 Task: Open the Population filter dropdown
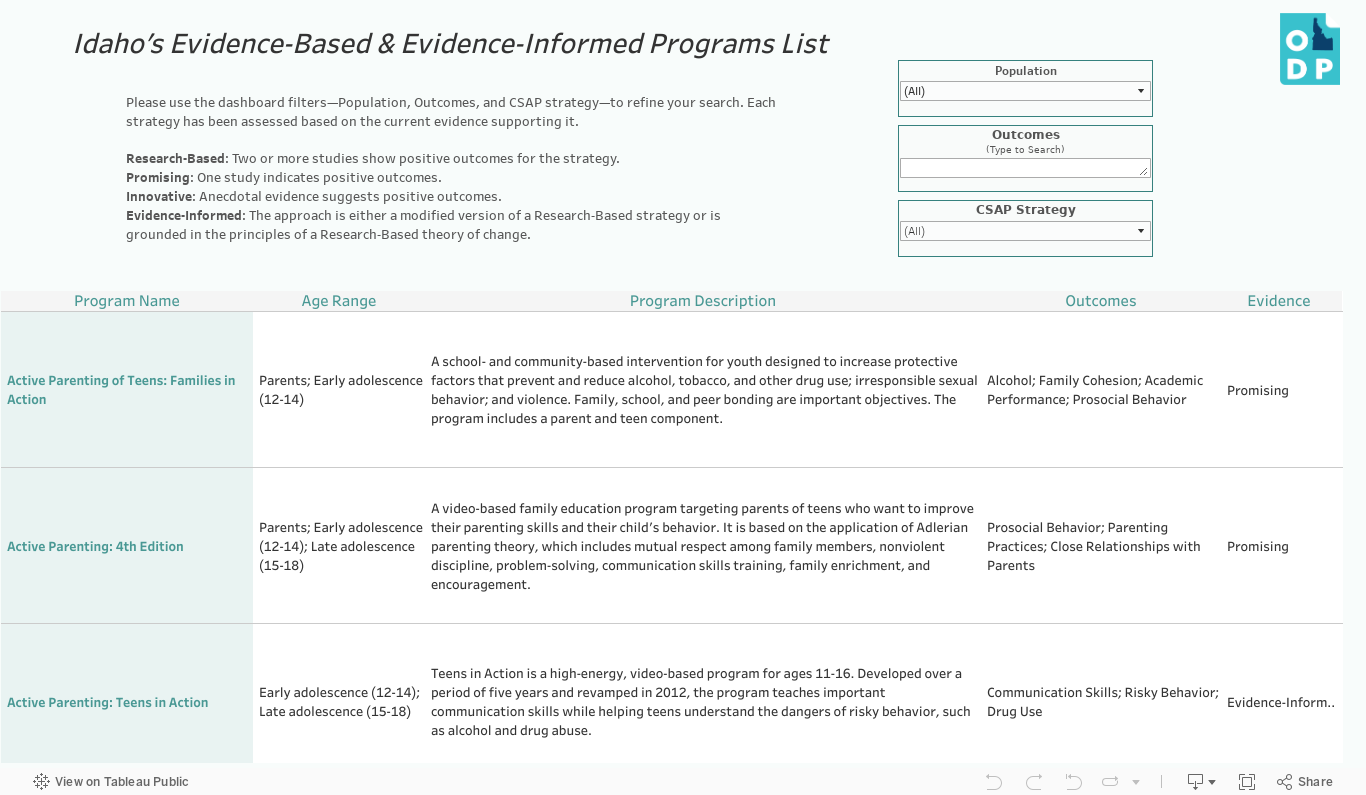tap(1025, 91)
